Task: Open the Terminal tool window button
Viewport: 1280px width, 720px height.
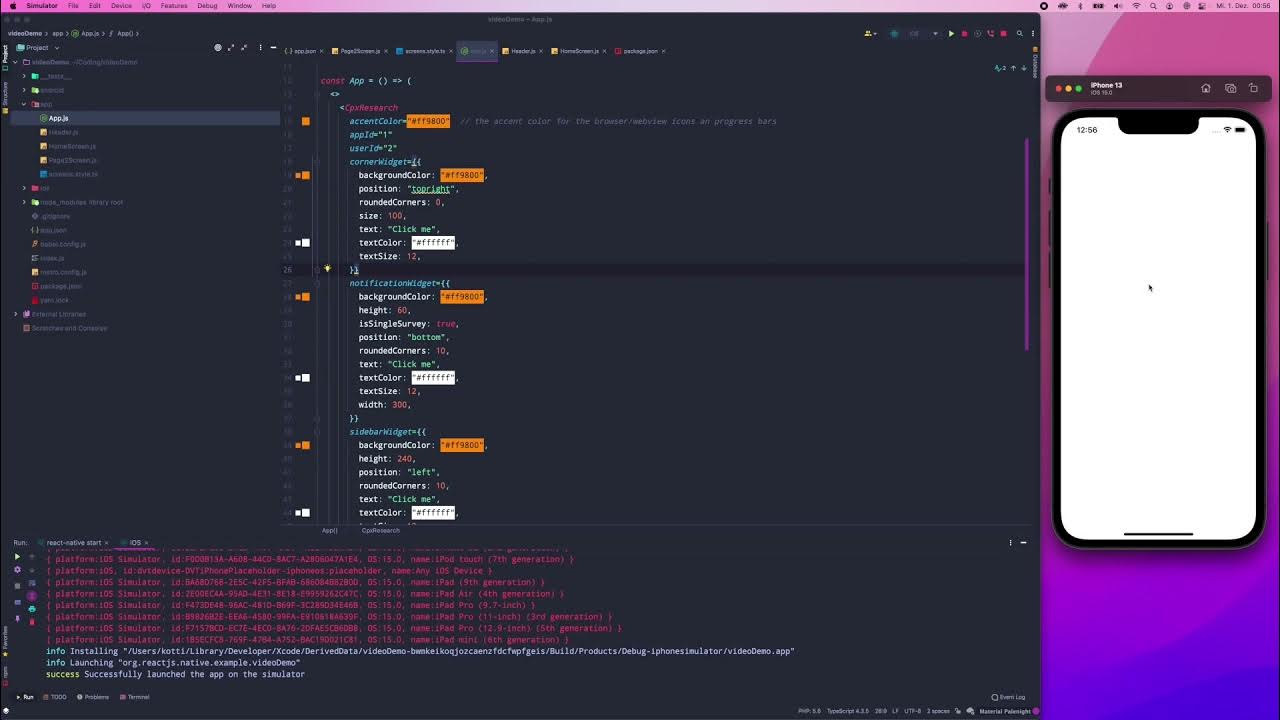Action: [135, 697]
